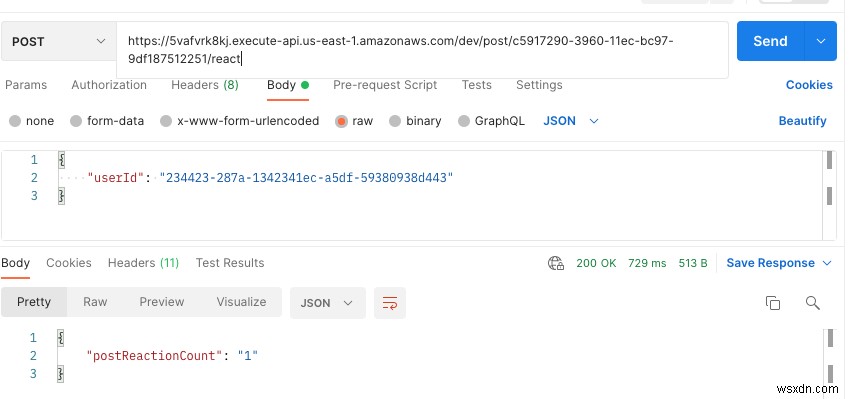Image resolution: width=850 pixels, height=399 pixels.
Task: Click the userId value in request body
Action: [306, 178]
